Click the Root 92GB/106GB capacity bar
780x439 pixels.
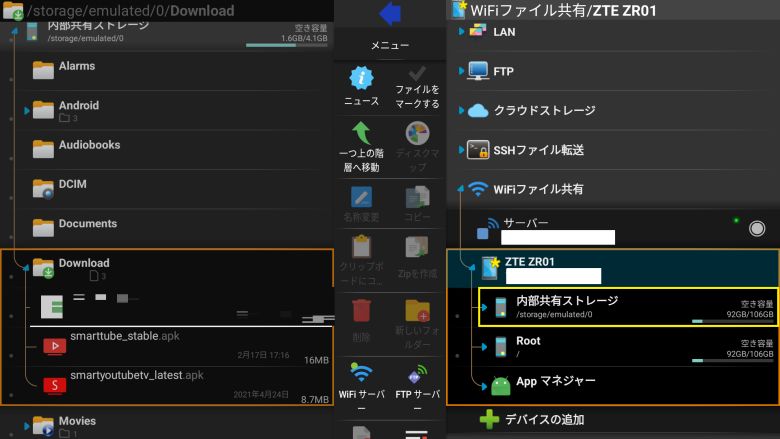pos(733,361)
